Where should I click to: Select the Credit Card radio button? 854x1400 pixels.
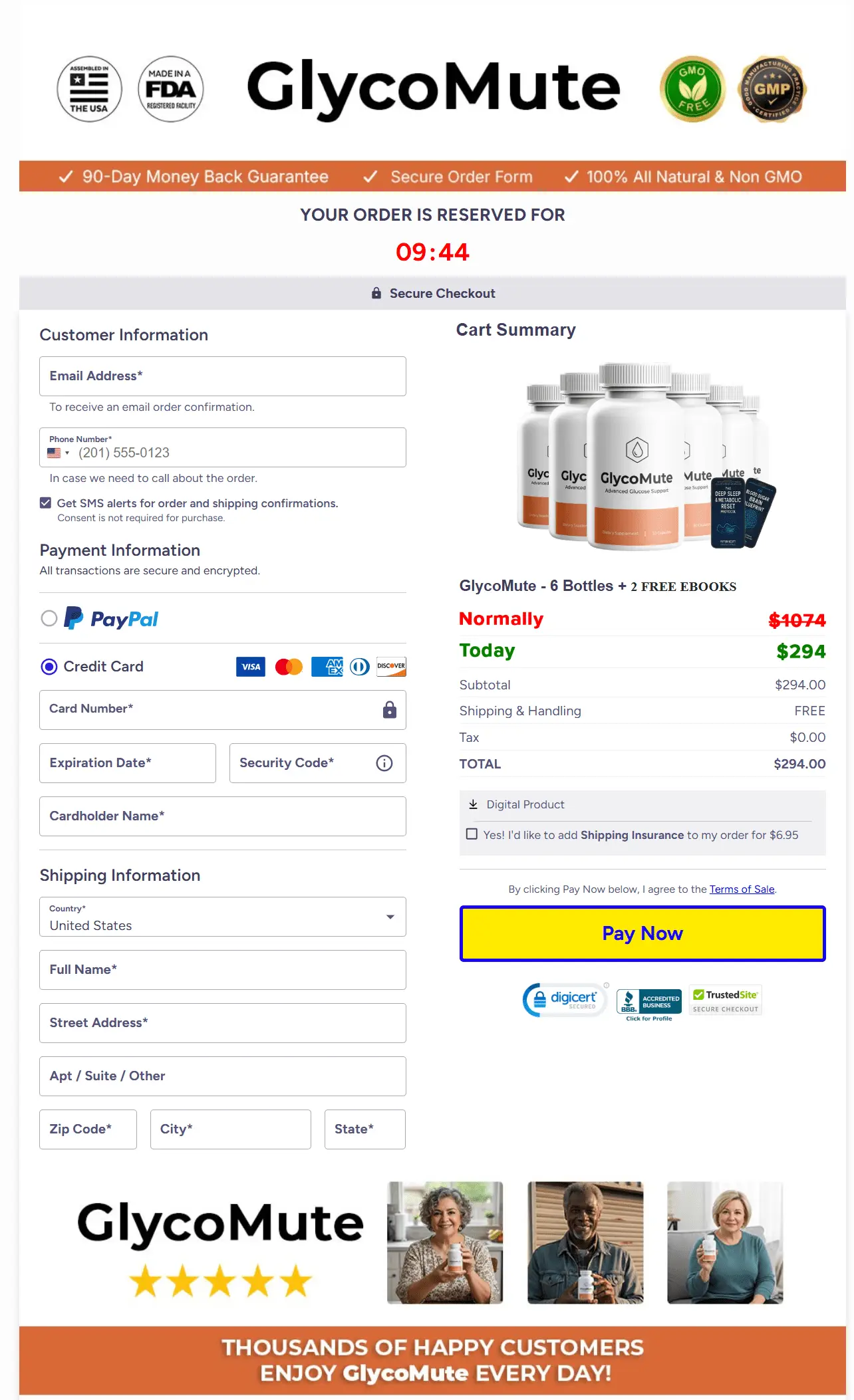[x=49, y=667]
